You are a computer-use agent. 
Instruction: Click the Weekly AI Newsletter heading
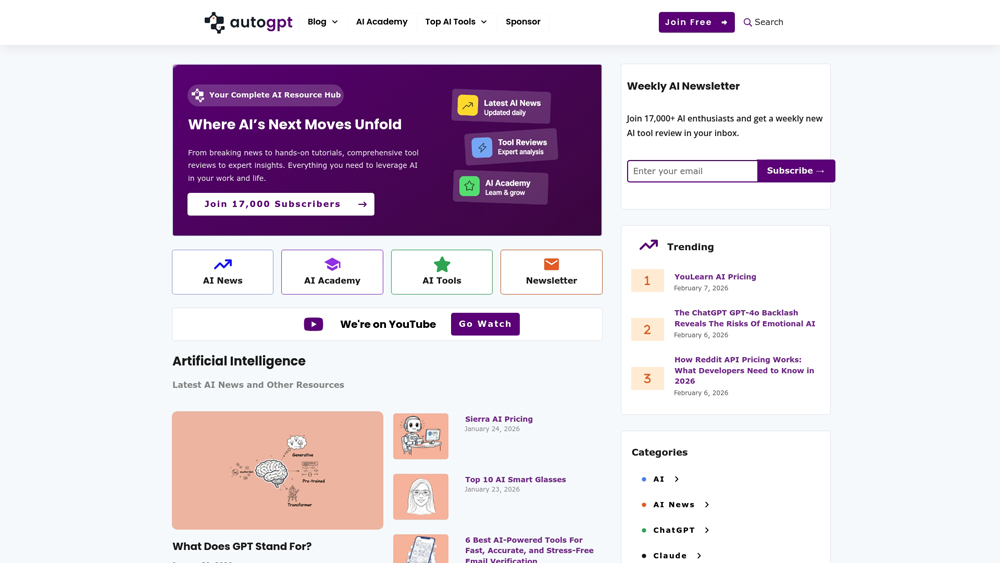(x=683, y=86)
